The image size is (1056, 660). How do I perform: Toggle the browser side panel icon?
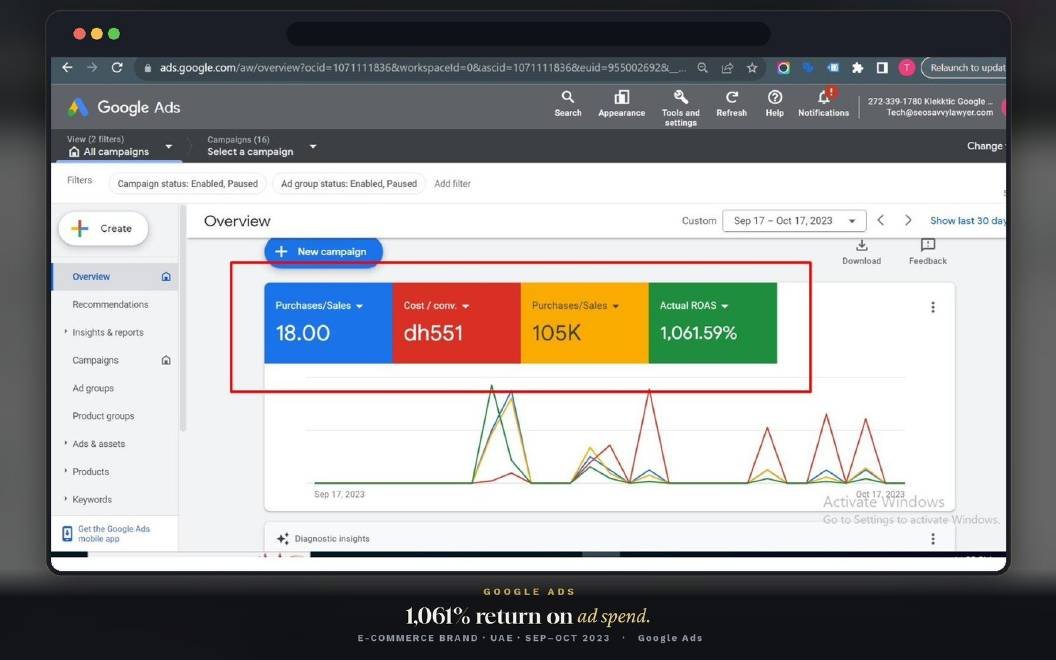tap(882, 67)
